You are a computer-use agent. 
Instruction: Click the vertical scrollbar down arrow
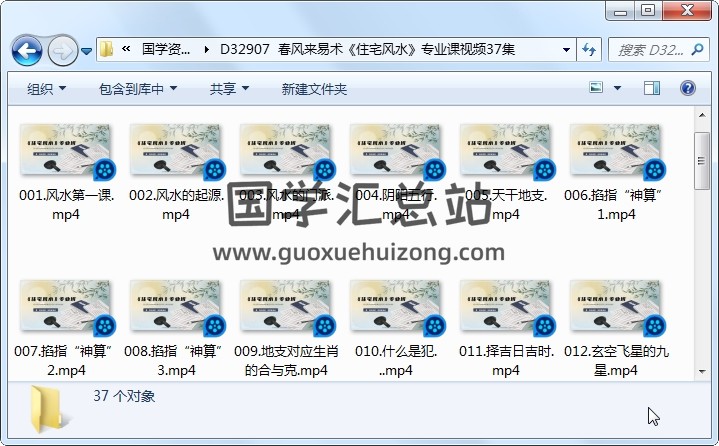[x=702, y=372]
